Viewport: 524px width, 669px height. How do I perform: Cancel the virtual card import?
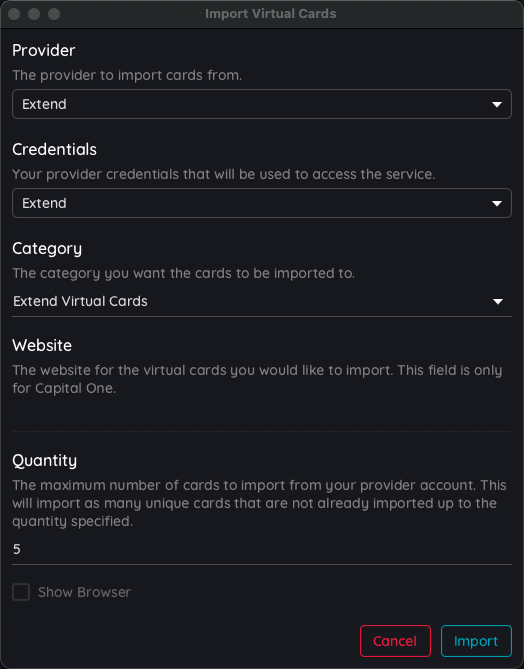coord(395,641)
